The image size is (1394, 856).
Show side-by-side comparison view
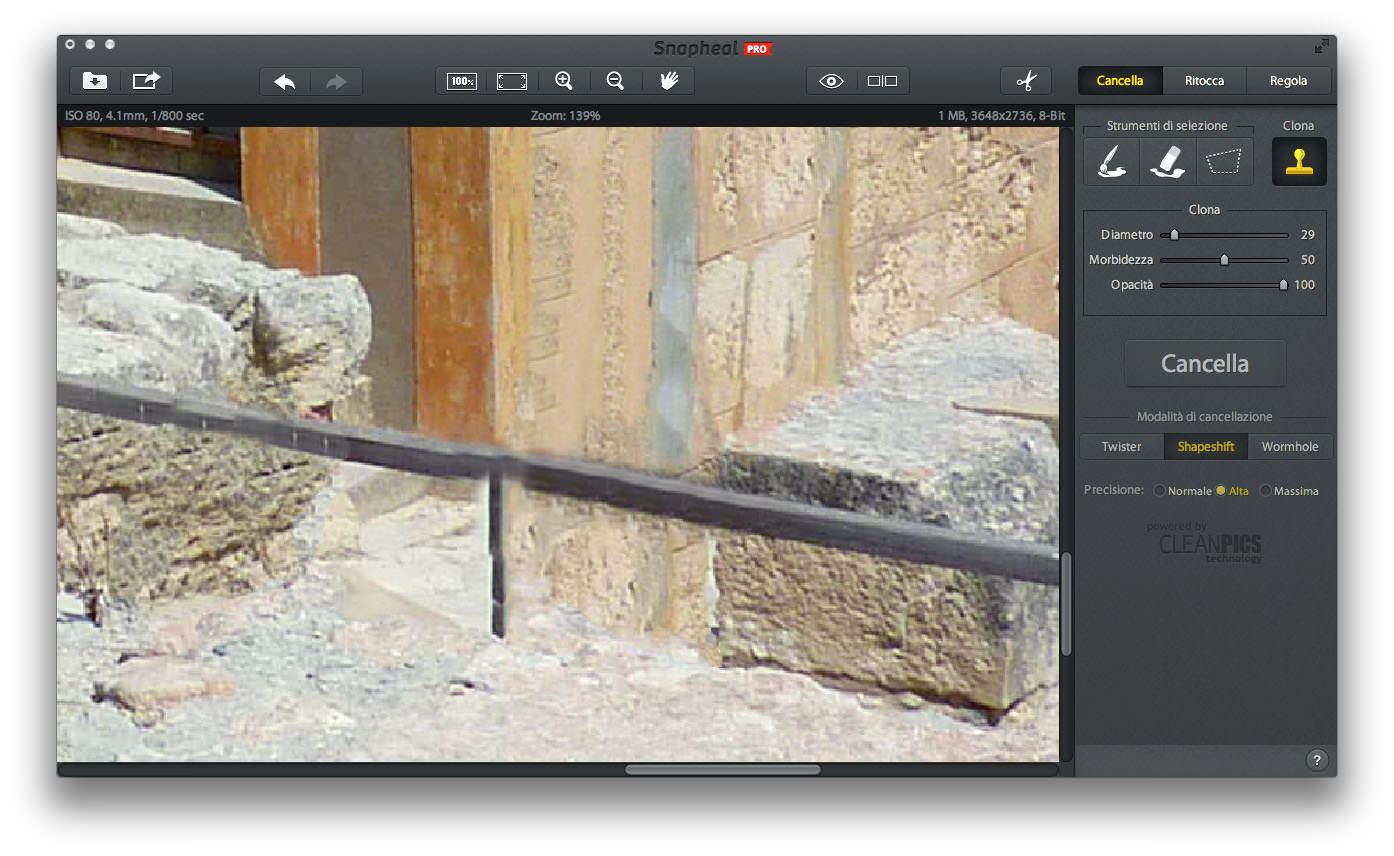pyautogui.click(x=883, y=81)
